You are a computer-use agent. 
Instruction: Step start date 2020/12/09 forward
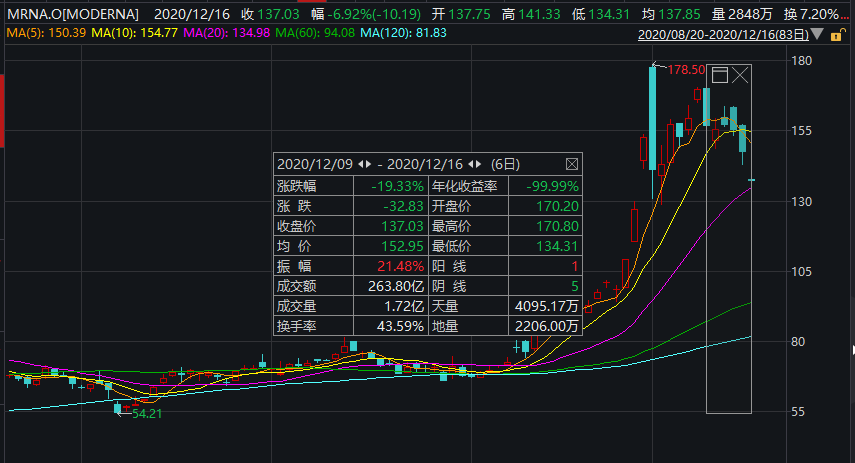coord(370,164)
